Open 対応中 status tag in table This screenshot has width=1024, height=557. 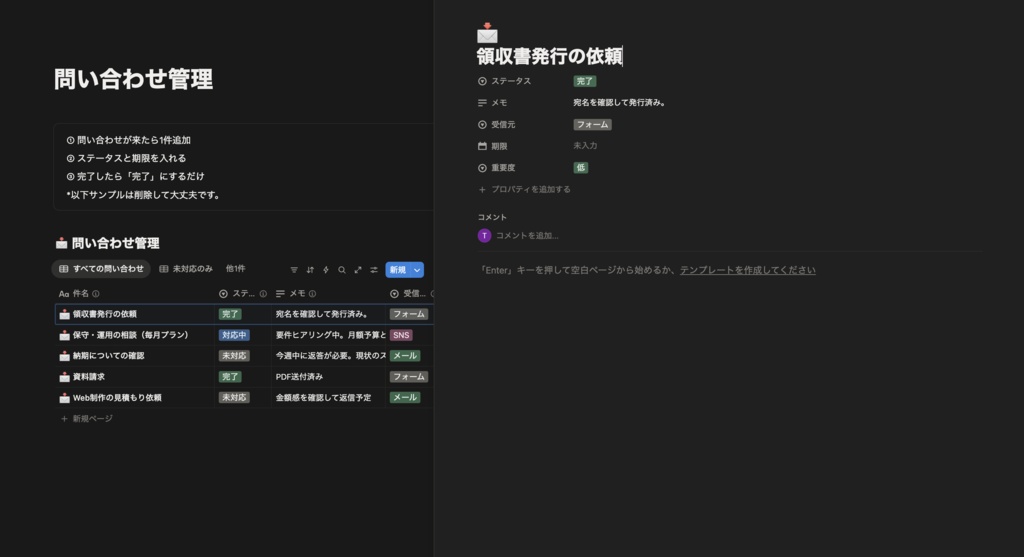(x=234, y=335)
